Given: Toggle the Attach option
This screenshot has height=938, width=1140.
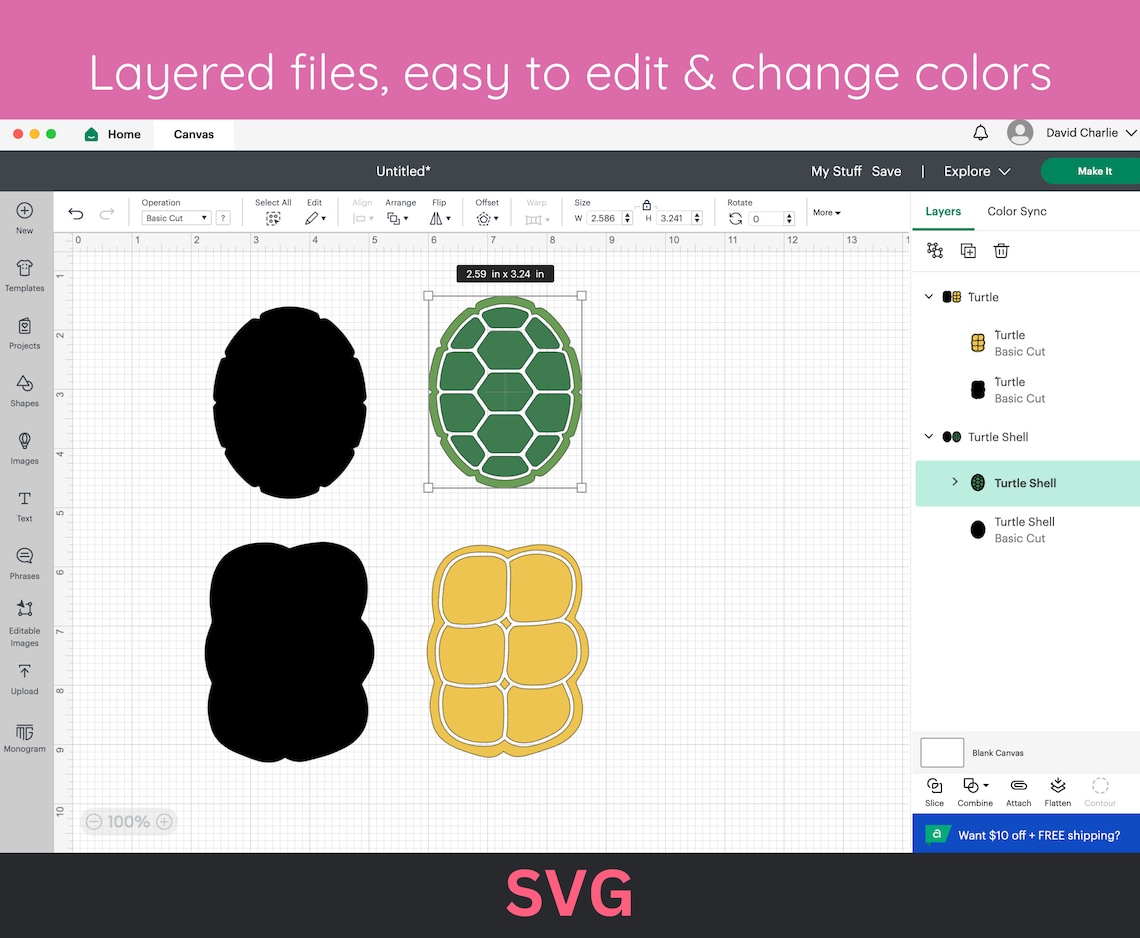Looking at the screenshot, I should (x=1018, y=791).
